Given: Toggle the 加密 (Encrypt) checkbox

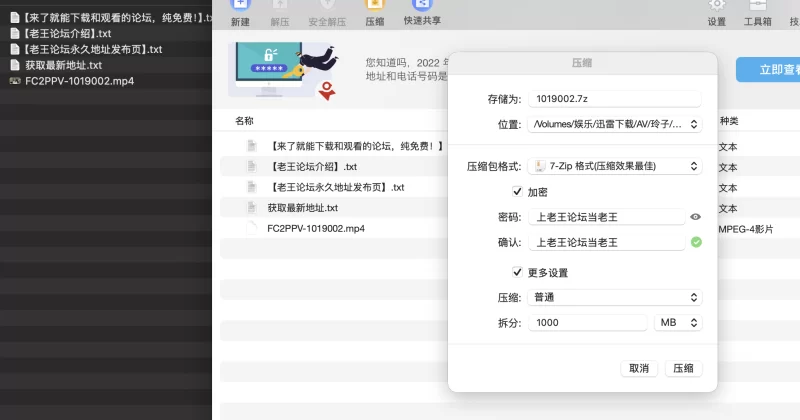Looking at the screenshot, I should tap(517, 191).
